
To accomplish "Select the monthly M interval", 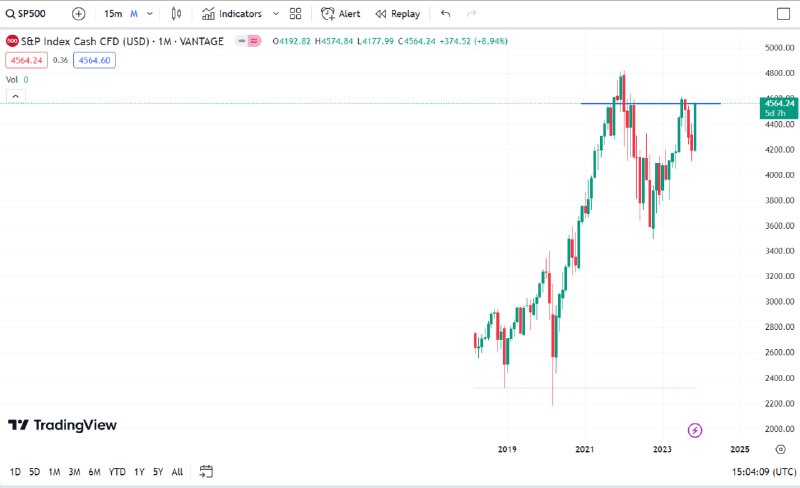I will point(133,14).
